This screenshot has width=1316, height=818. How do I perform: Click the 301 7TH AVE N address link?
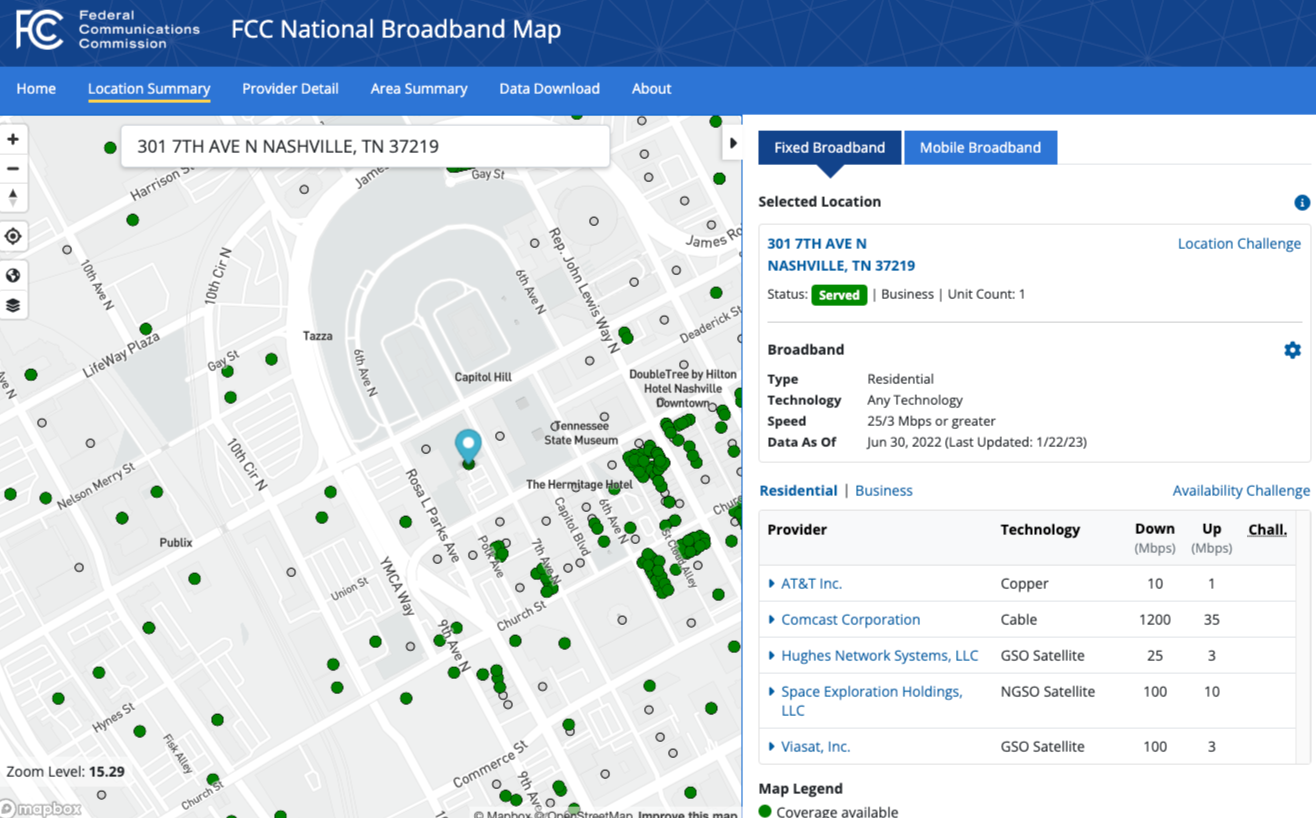click(841, 255)
